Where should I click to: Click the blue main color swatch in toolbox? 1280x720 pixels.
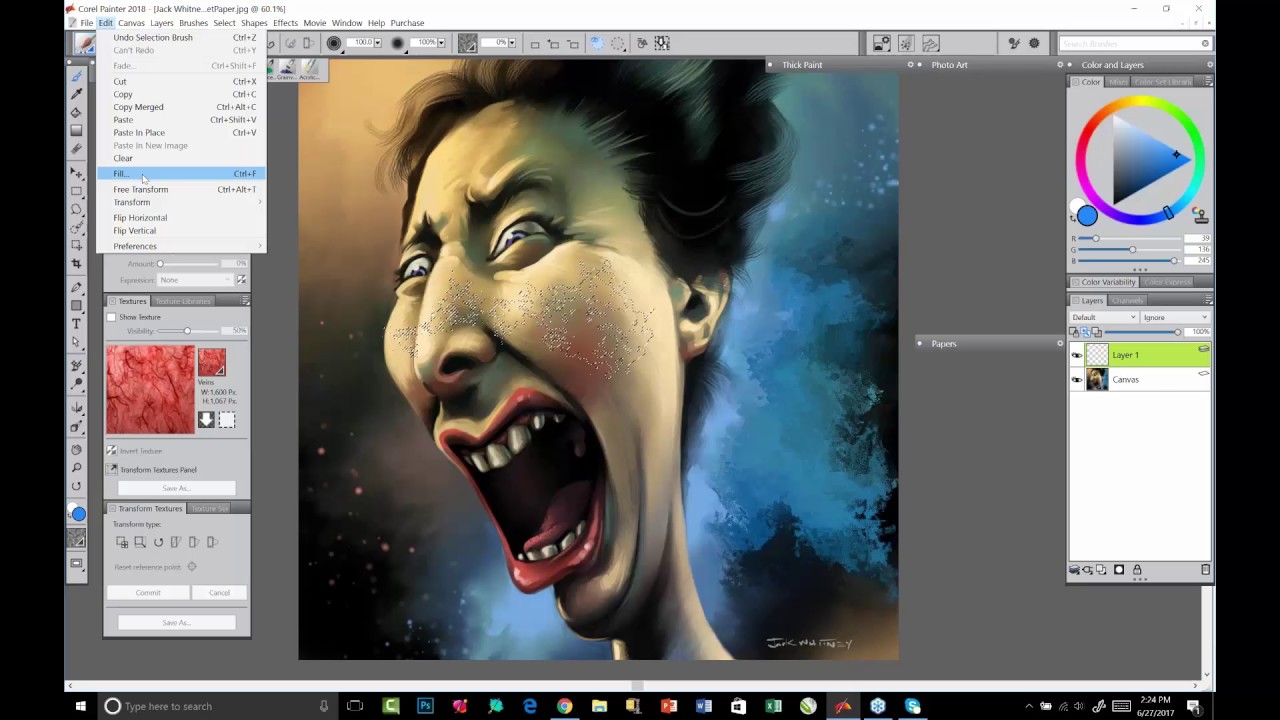pos(78,514)
